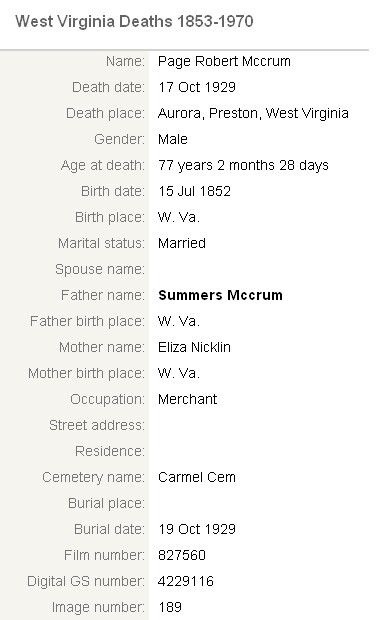
Task: Click the birth date 15 Jul 1852
Action: [x=194, y=191]
